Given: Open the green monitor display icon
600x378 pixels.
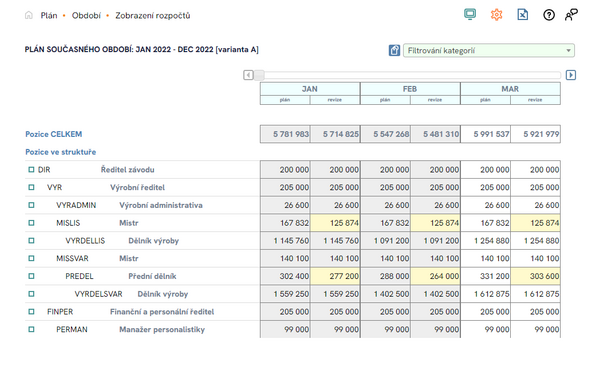Looking at the screenshot, I should point(470,15).
